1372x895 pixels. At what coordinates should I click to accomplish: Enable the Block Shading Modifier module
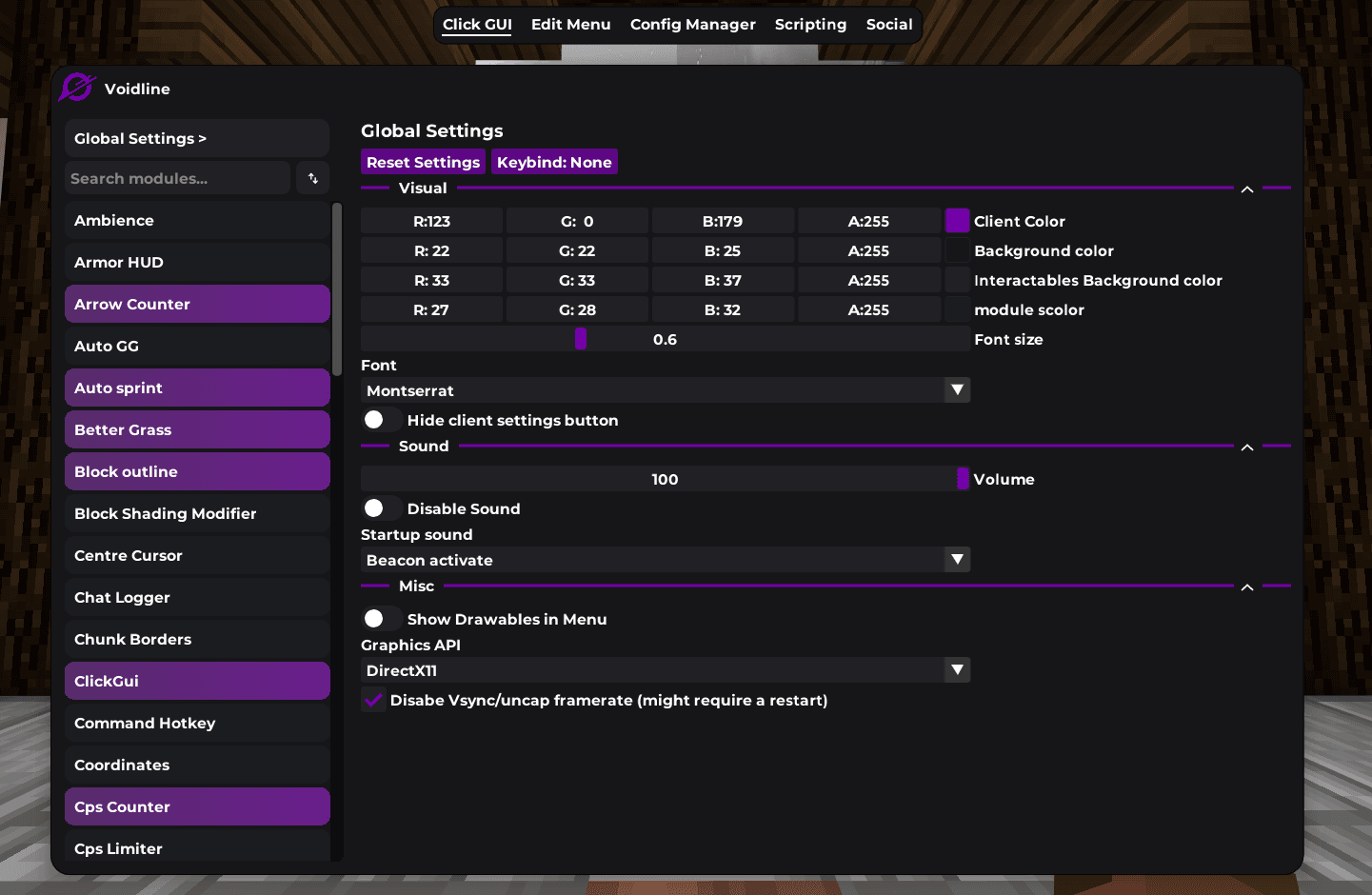(x=197, y=513)
